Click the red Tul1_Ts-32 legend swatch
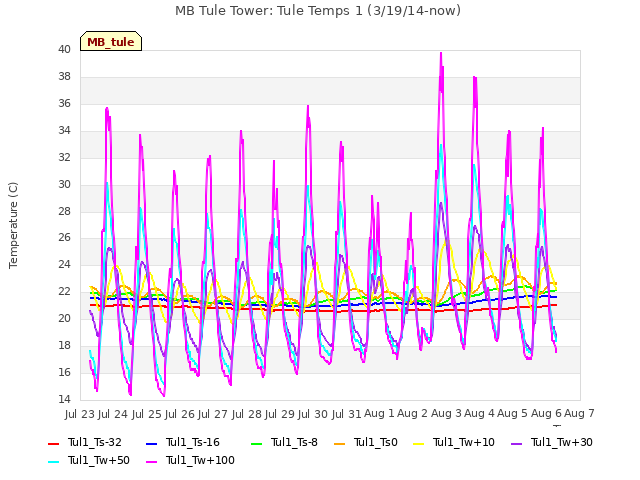Image resolution: width=640 pixels, height=480 pixels. [x=53, y=443]
